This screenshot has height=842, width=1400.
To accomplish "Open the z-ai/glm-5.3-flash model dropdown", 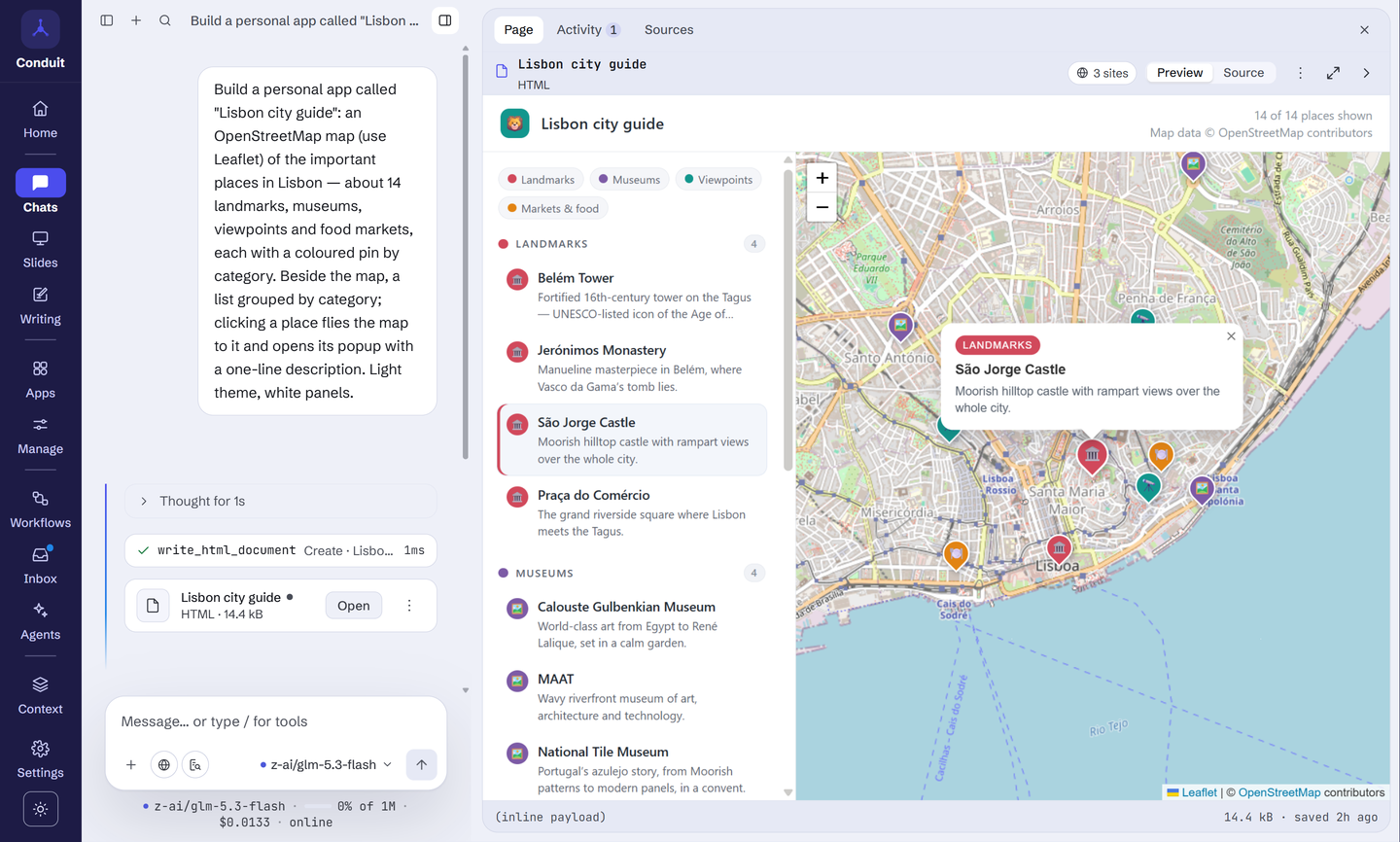I will [x=327, y=765].
